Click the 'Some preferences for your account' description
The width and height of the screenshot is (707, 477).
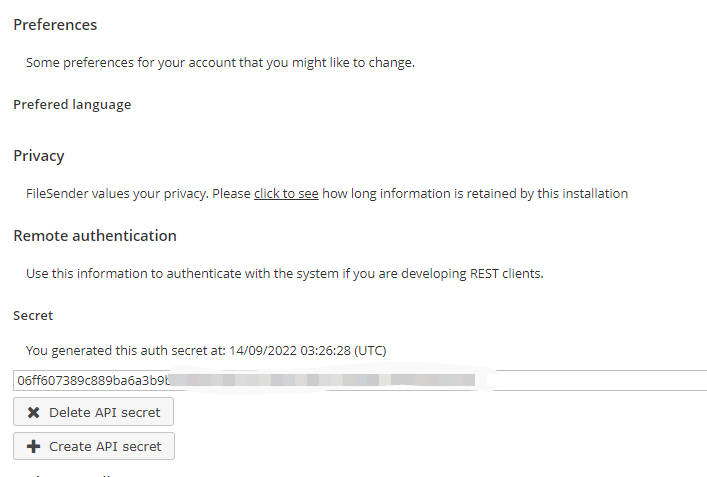pyautogui.click(x=220, y=62)
